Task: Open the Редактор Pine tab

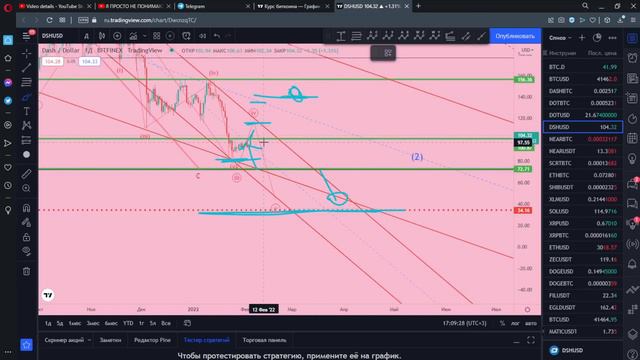Action: click(x=152, y=340)
